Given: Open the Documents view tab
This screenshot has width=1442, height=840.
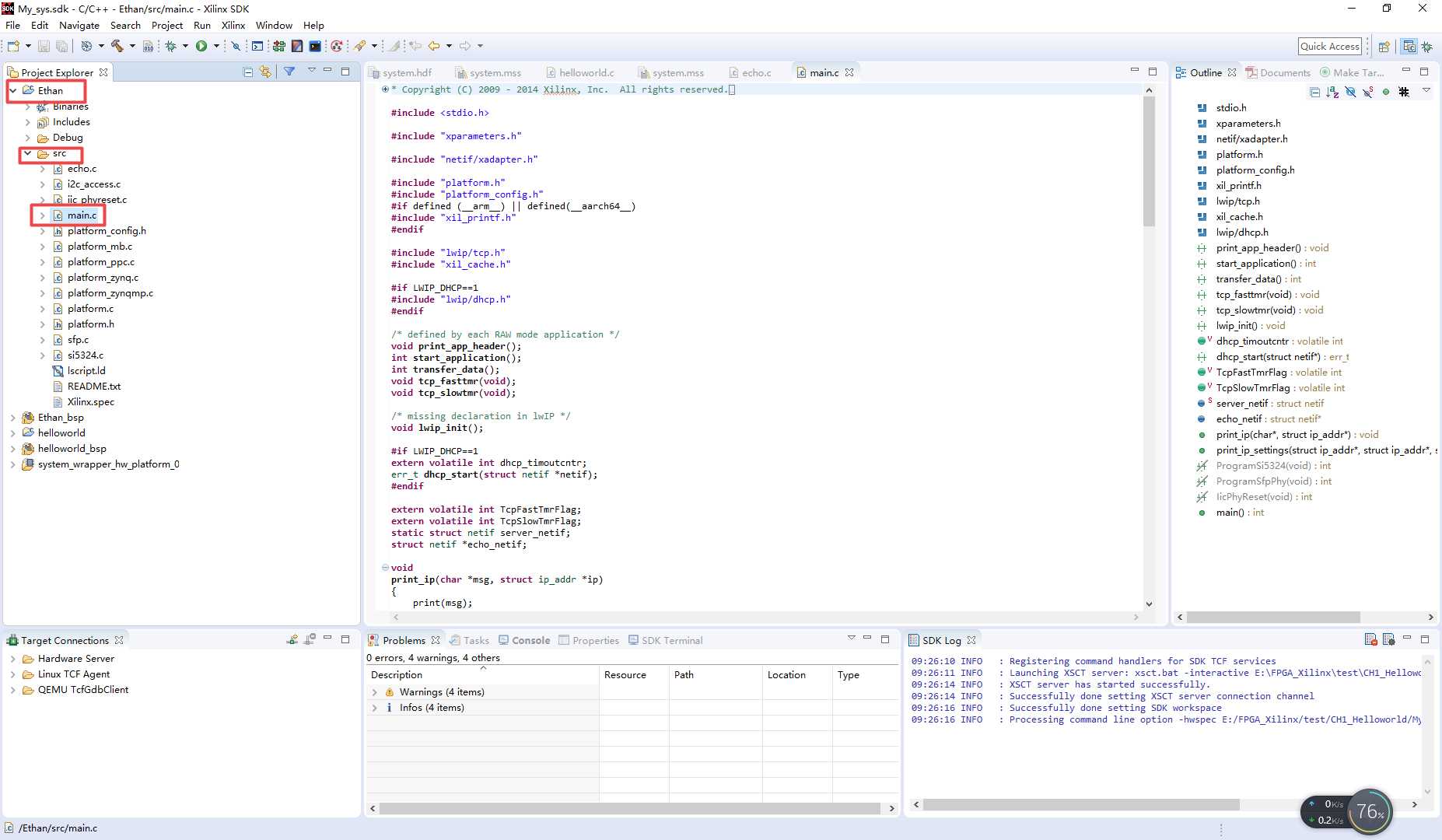Looking at the screenshot, I should tap(1278, 72).
